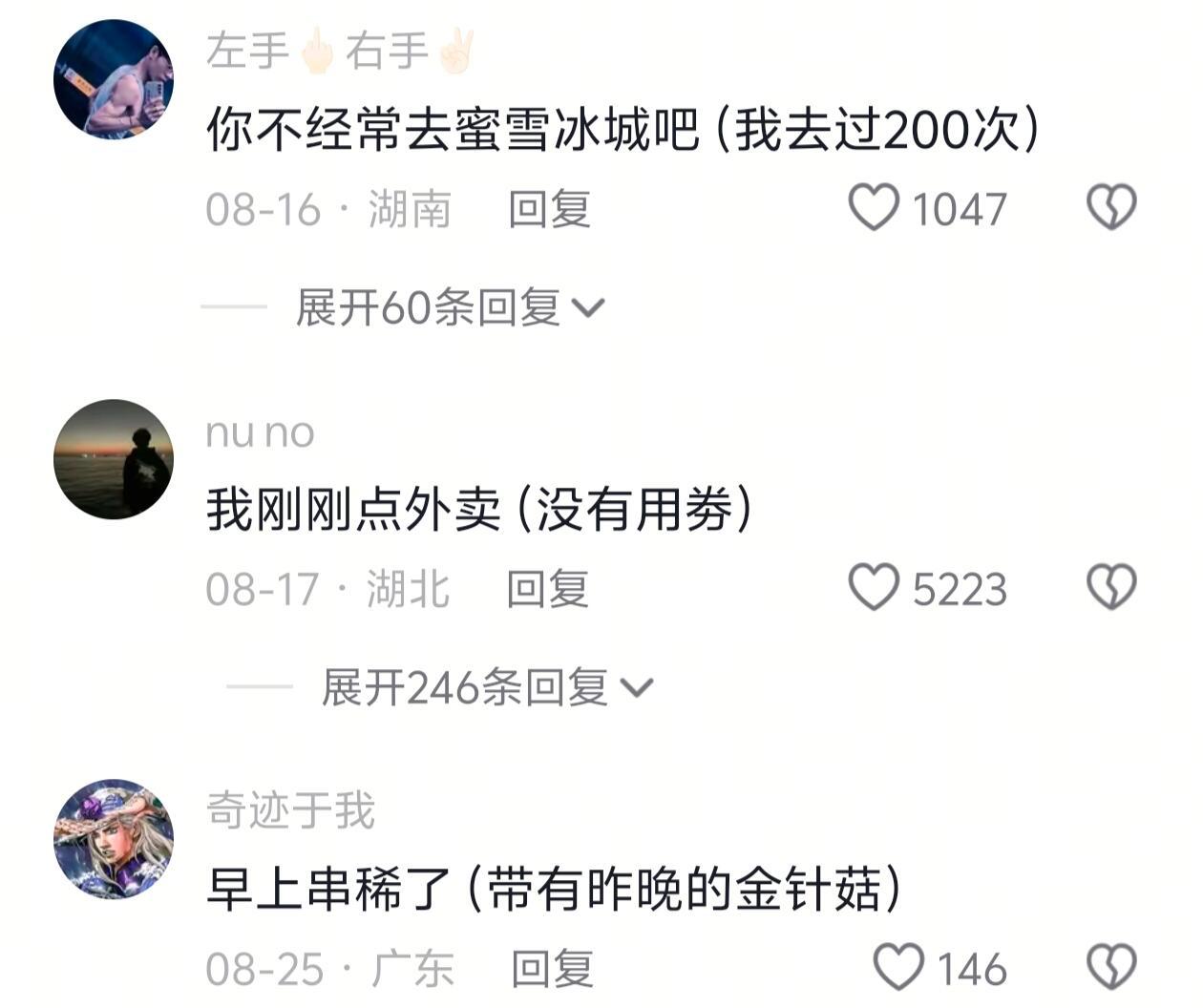Open the 奇迹于我 username link
The image size is (1203, 1008).
[290, 810]
